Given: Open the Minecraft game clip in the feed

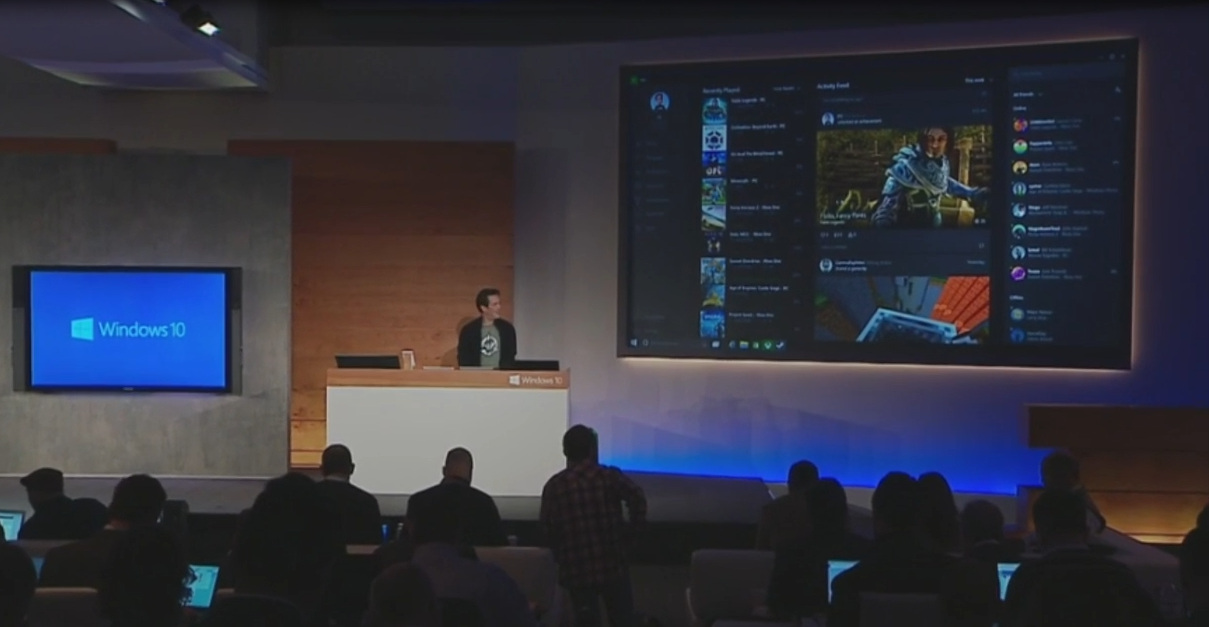Looking at the screenshot, I should (x=903, y=310).
